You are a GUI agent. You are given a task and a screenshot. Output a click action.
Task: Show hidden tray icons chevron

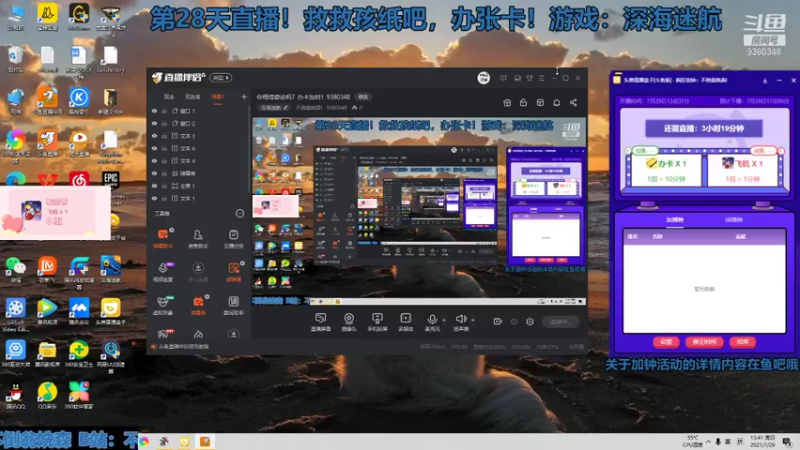[x=708, y=441]
